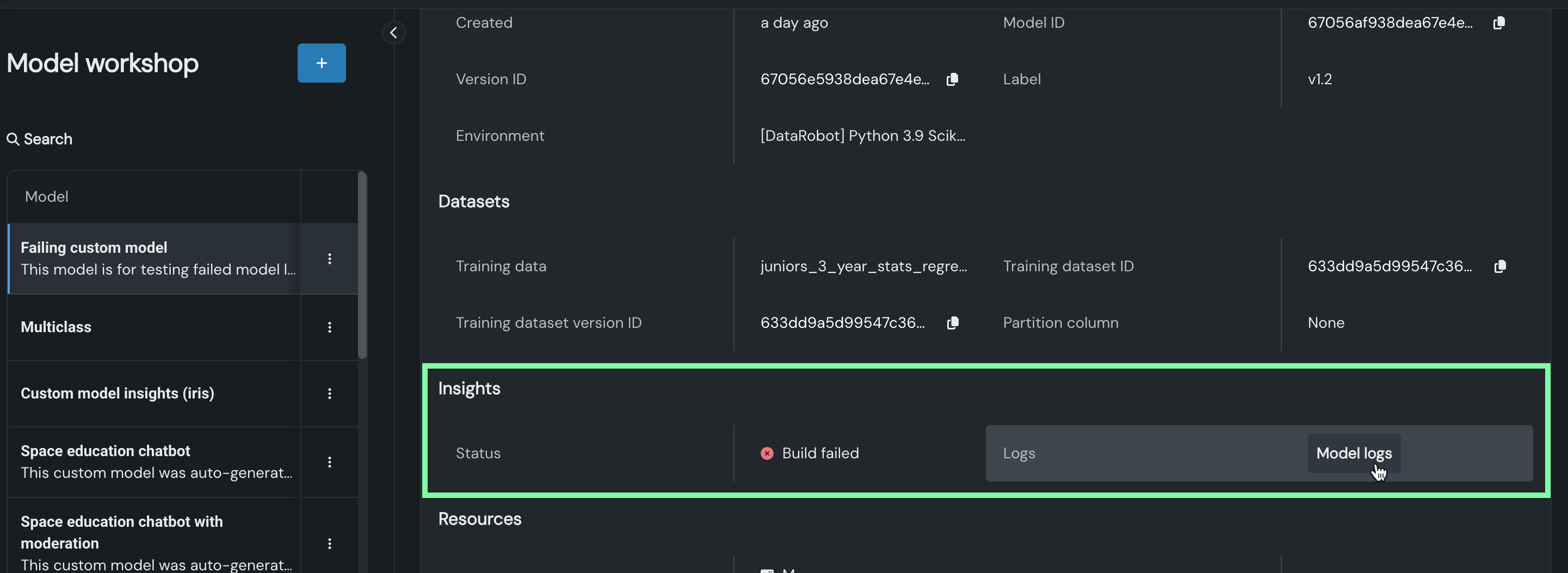The height and width of the screenshot is (573, 1568).
Task: Open kebab menu for Space education chatbot
Action: [329, 462]
